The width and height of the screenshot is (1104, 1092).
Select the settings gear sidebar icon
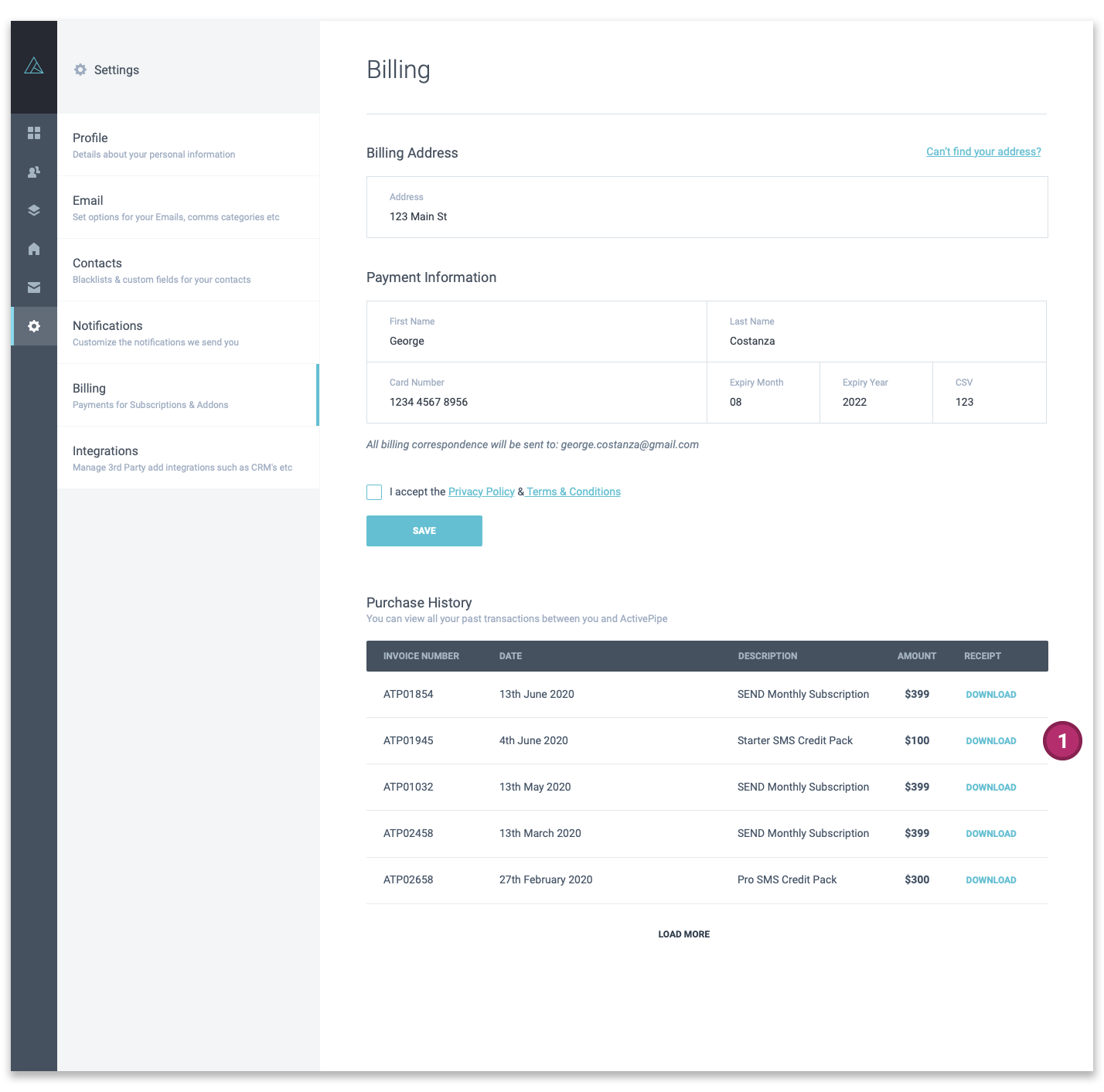pyautogui.click(x=34, y=326)
